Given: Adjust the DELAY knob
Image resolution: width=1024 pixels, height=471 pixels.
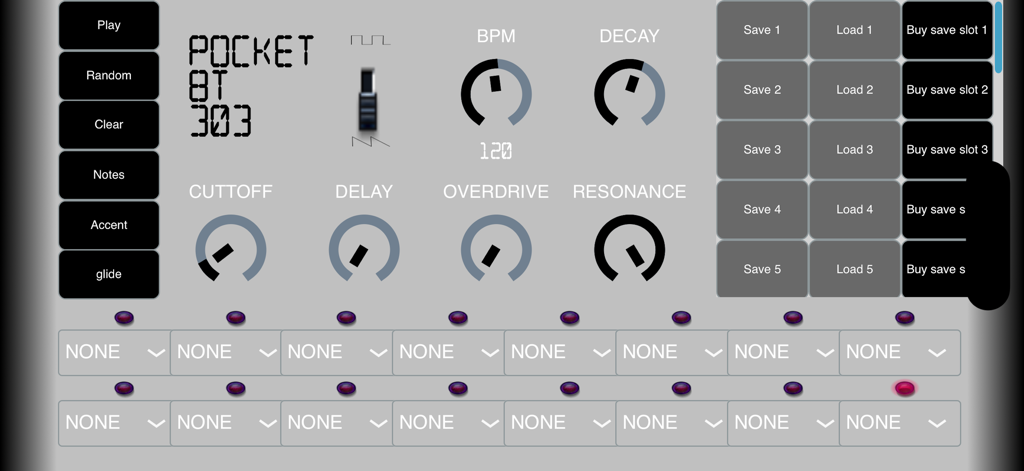Looking at the screenshot, I should click(x=364, y=249).
